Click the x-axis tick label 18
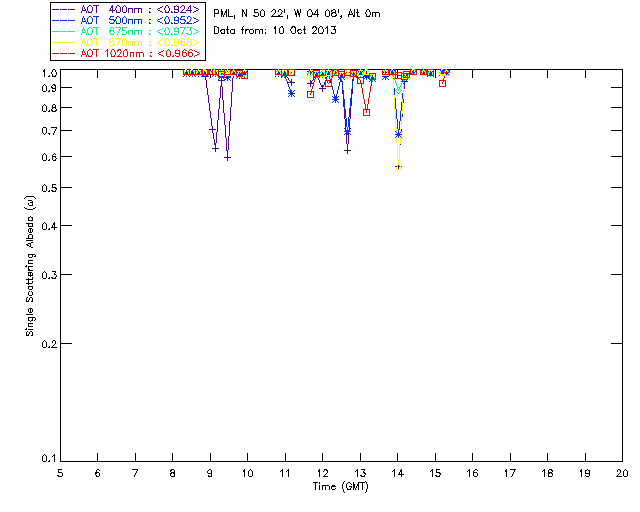640x512 pixels. pos(548,473)
